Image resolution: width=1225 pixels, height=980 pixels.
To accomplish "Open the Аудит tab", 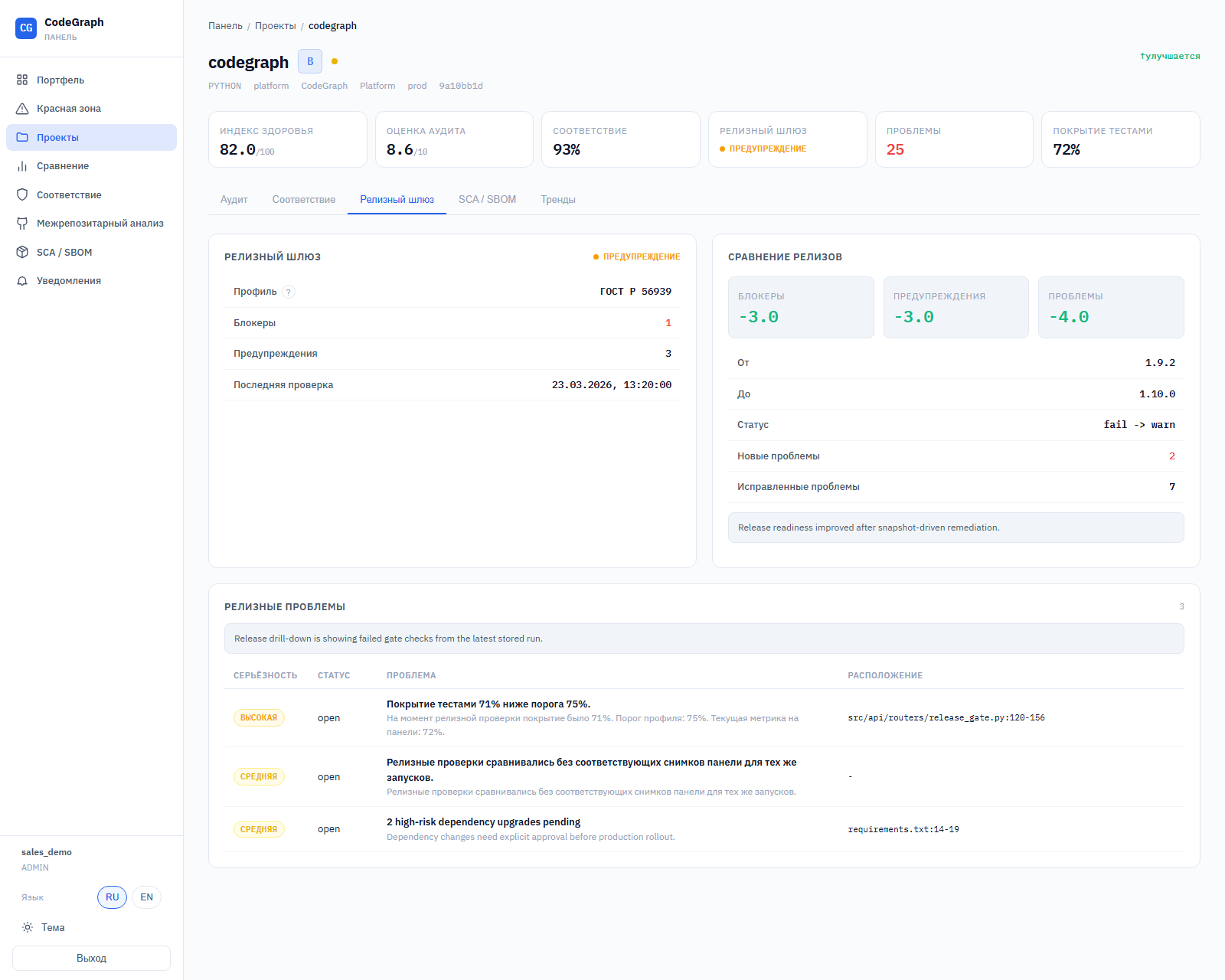I will pyautogui.click(x=234, y=200).
